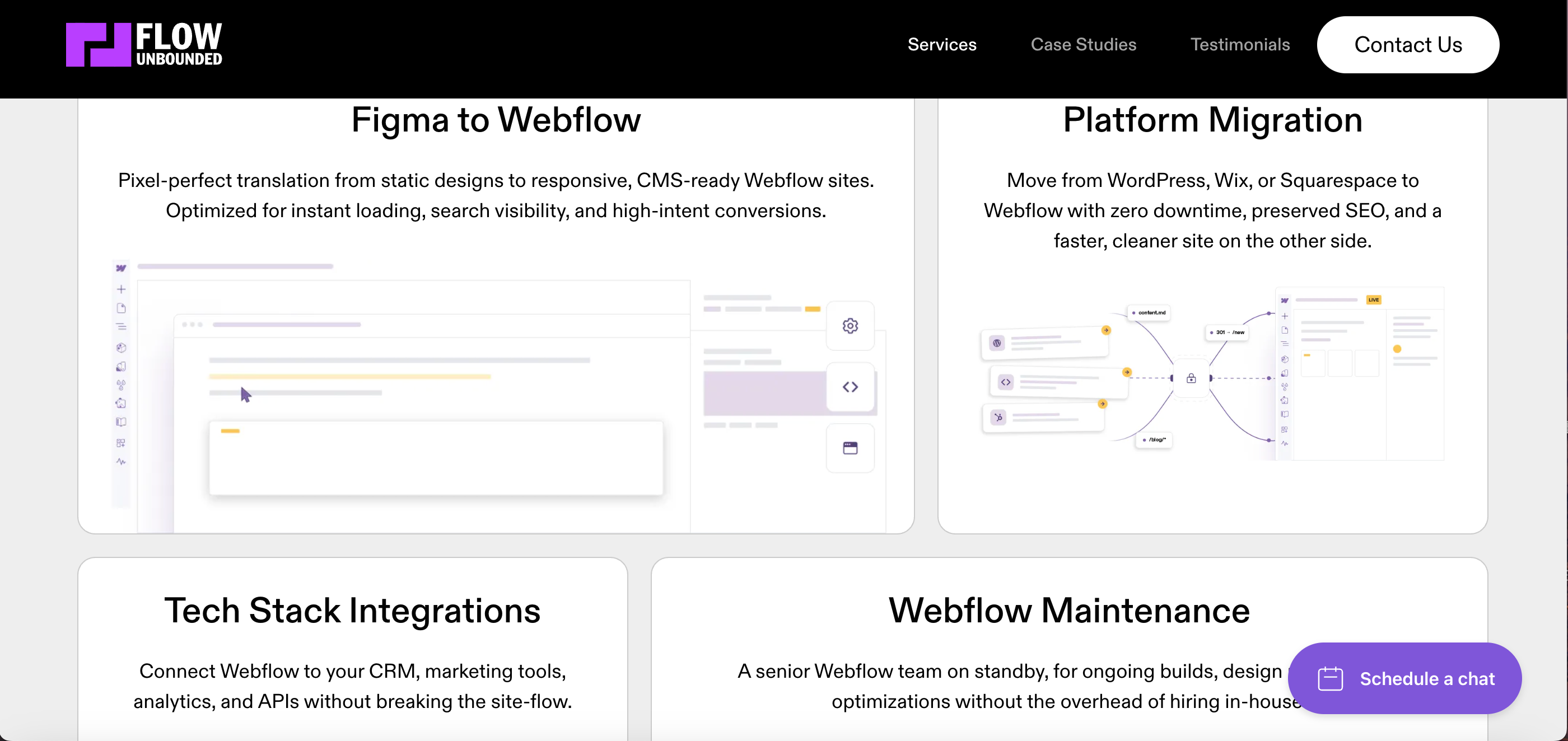
Task: Click the code brackets icon card in Figma illustration
Action: 850,387
